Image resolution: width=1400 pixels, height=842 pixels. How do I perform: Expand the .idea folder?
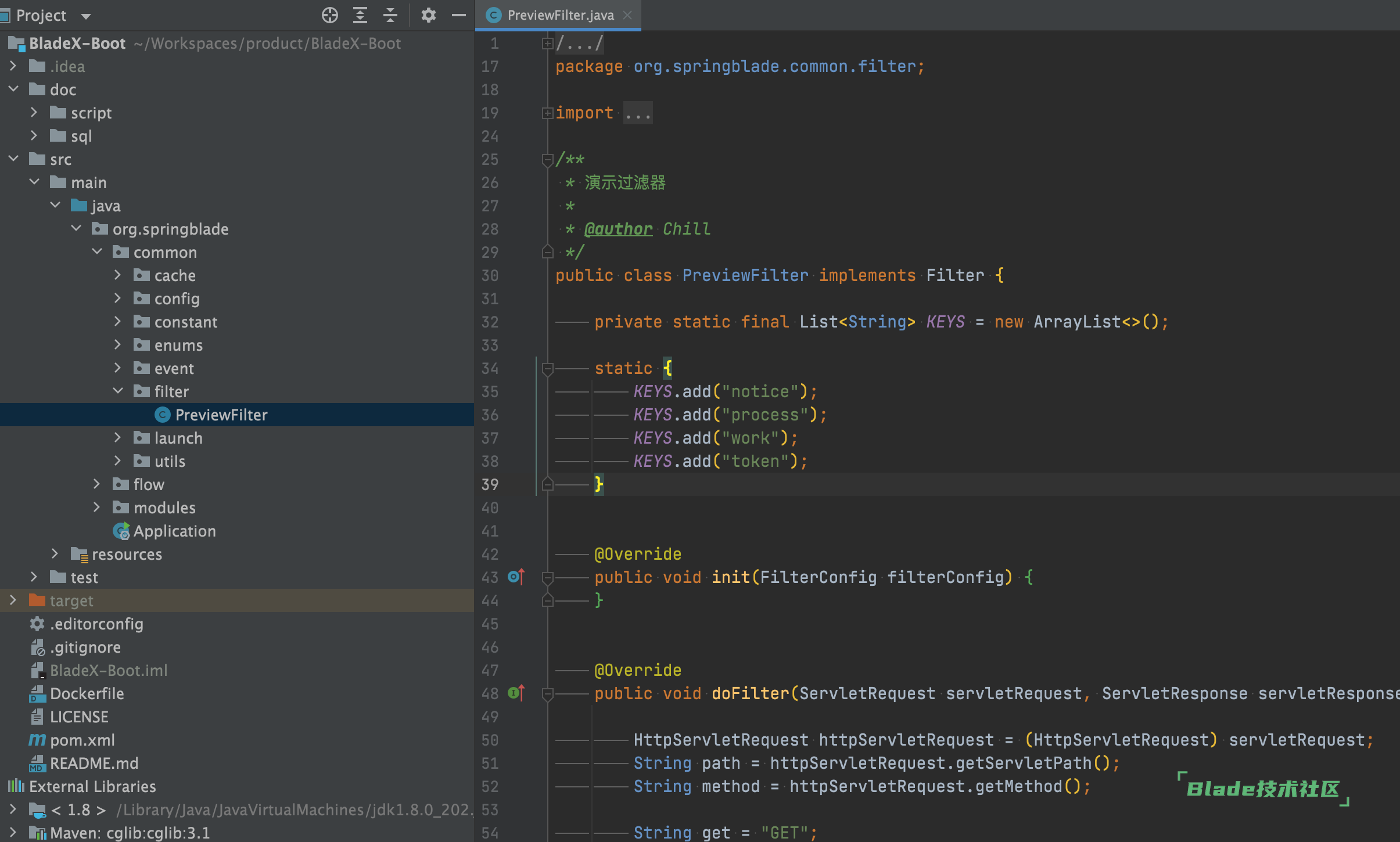tap(13, 66)
